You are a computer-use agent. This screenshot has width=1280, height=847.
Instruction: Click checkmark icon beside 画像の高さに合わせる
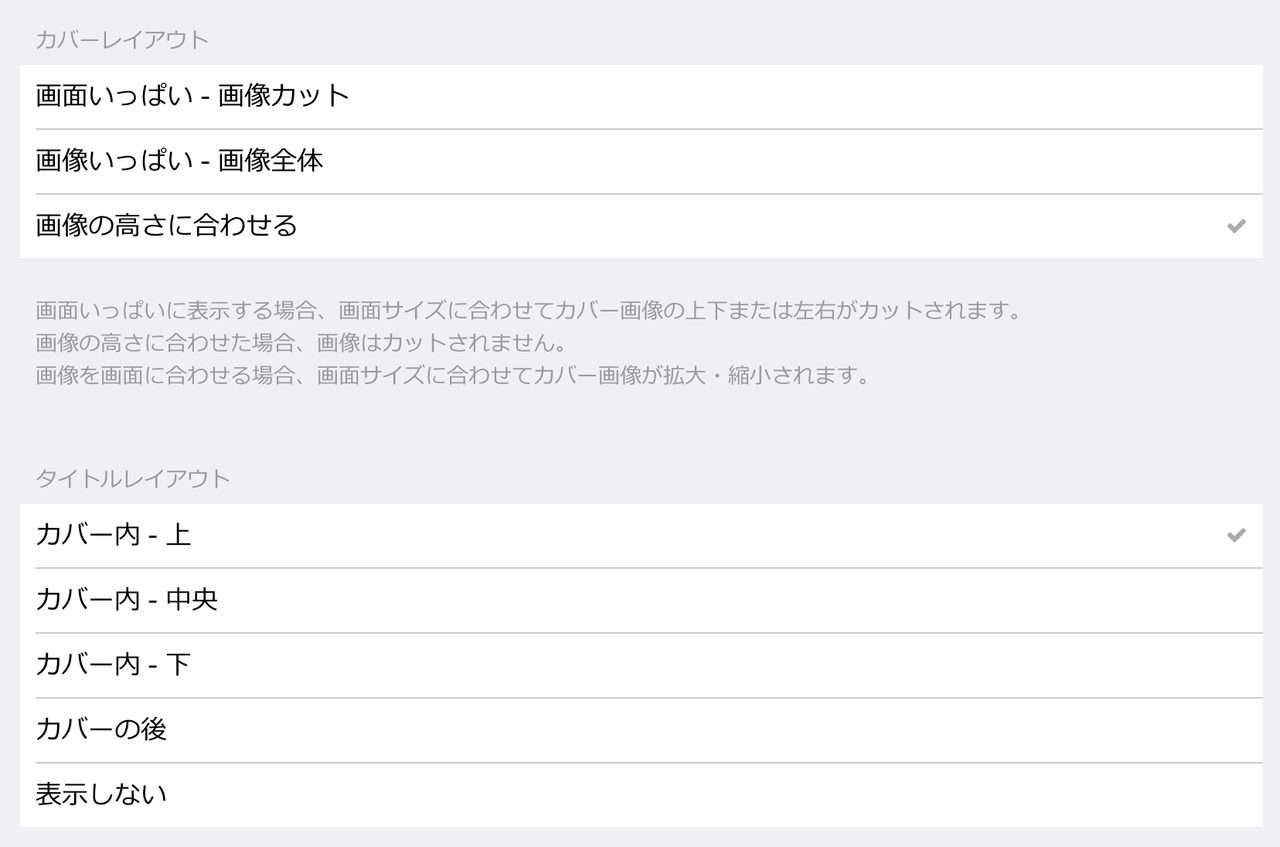click(x=1236, y=226)
